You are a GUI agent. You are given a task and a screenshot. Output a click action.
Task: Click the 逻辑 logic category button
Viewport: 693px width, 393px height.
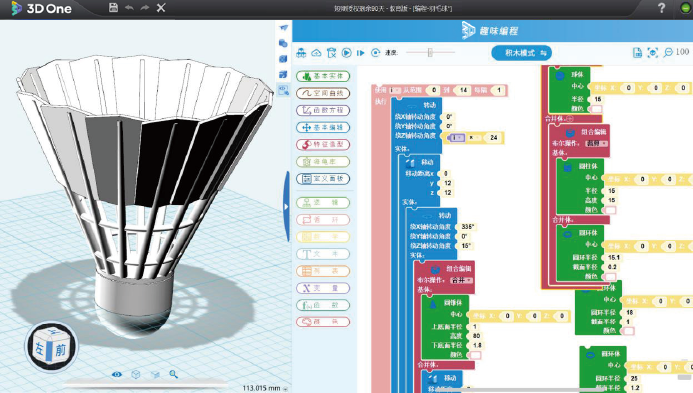323,203
